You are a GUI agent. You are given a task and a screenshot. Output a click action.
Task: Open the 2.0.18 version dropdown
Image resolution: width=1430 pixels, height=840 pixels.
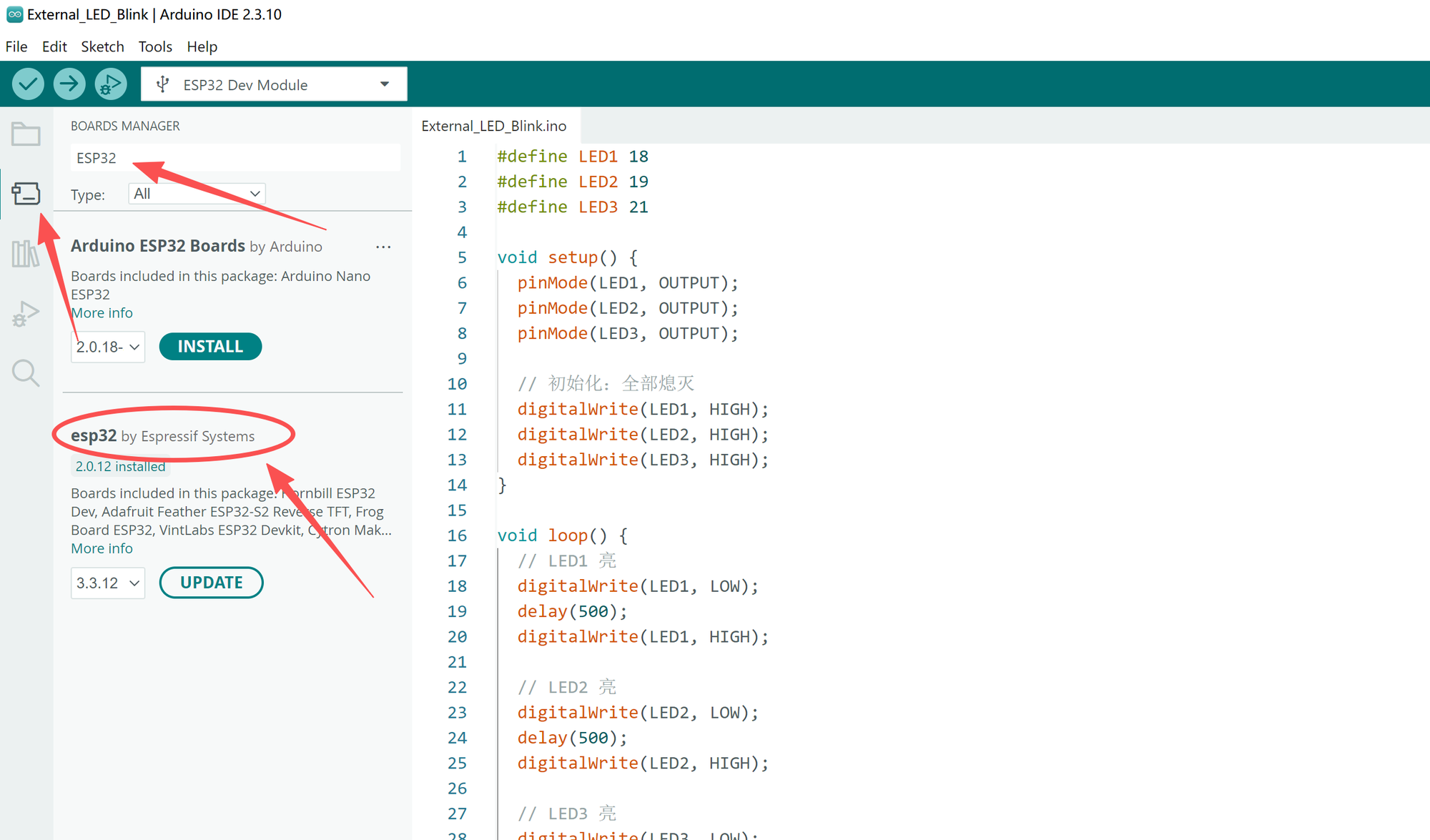tap(108, 347)
